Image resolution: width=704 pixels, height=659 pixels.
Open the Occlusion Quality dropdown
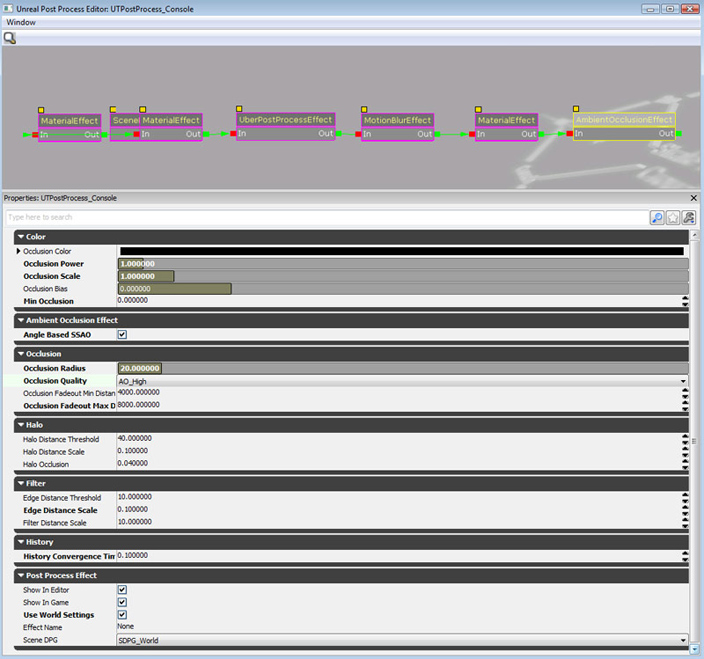pyautogui.click(x=683, y=382)
